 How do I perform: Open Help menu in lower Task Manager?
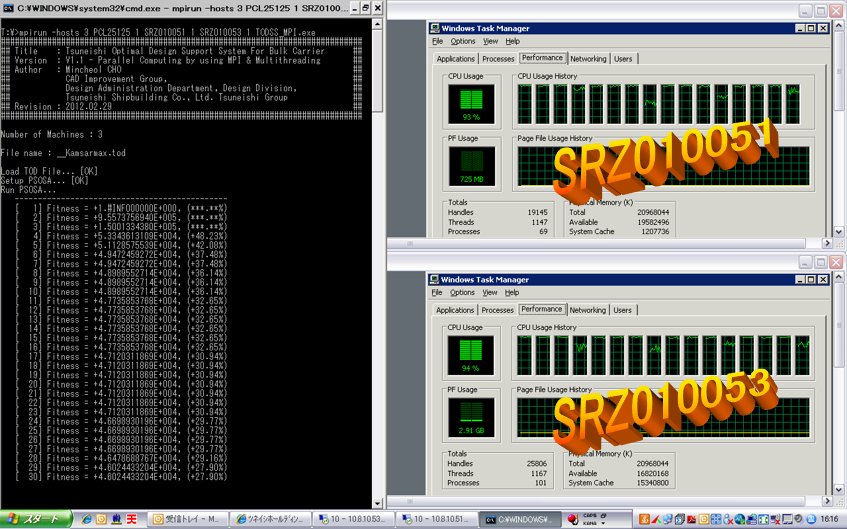pyautogui.click(x=512, y=293)
